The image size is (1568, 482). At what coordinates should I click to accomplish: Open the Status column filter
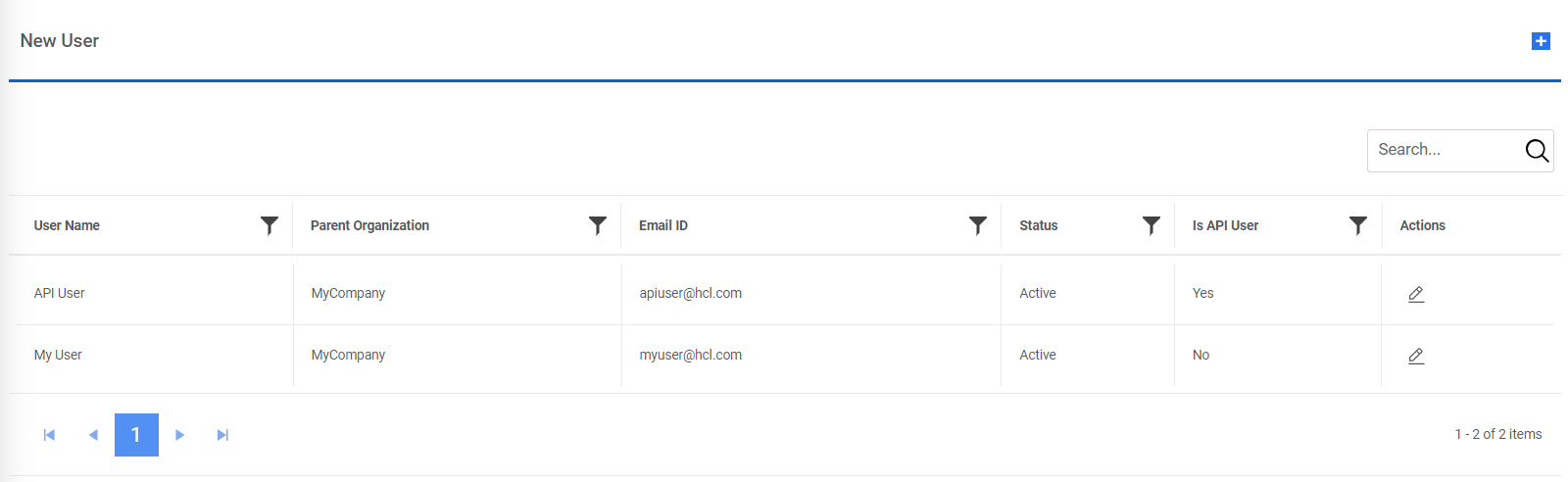point(1151,225)
